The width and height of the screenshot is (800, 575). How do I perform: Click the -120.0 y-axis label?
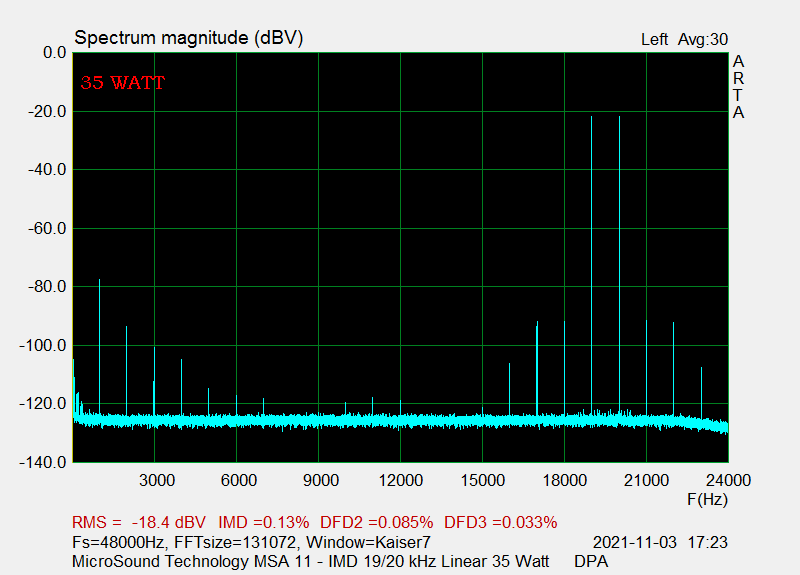[43, 404]
